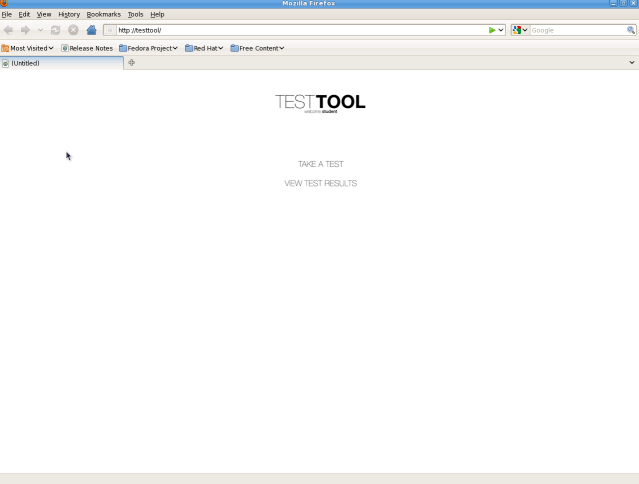
Task: Click the search magnifier icon
Action: pos(630,30)
